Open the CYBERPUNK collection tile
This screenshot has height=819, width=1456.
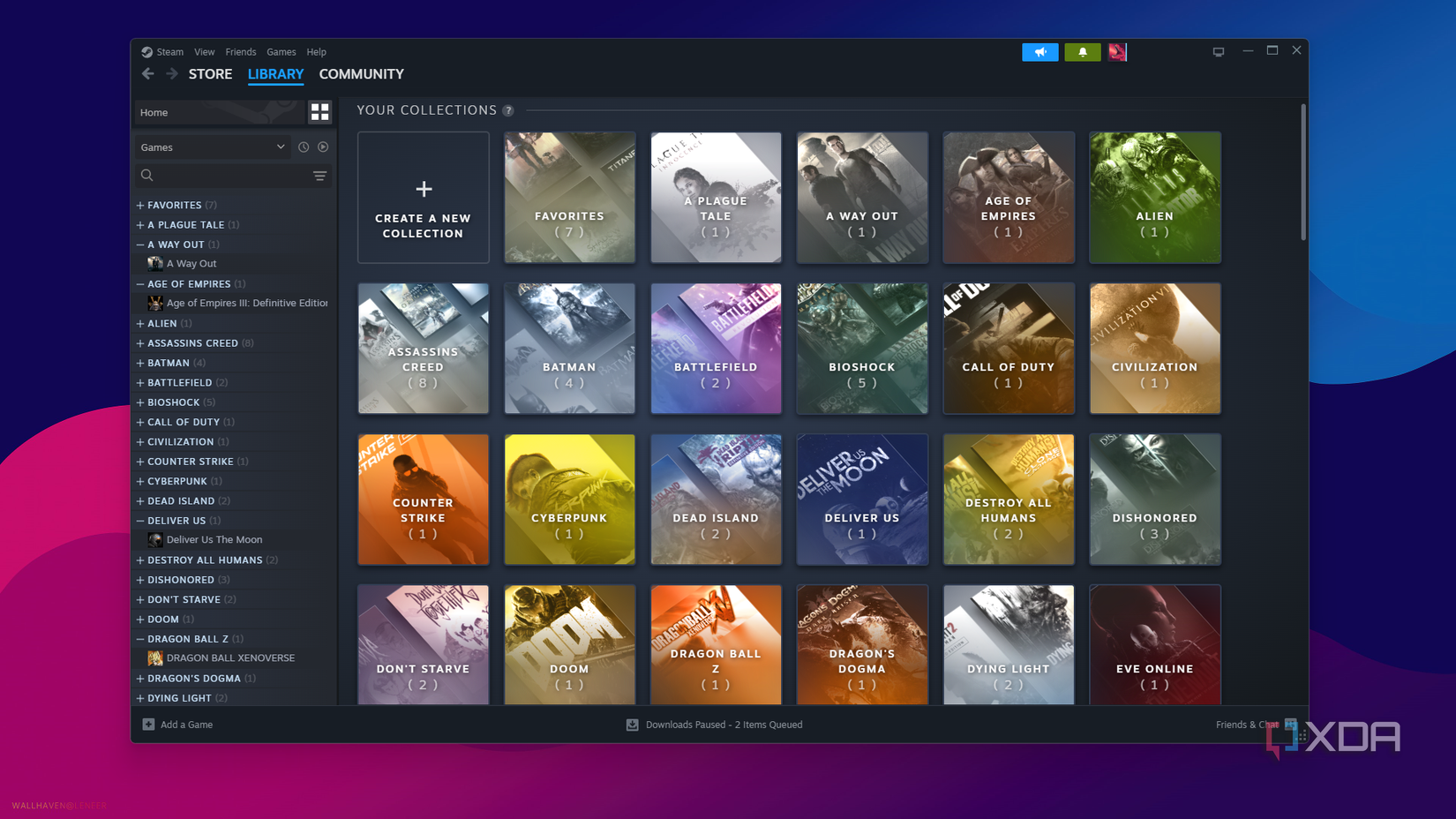569,499
